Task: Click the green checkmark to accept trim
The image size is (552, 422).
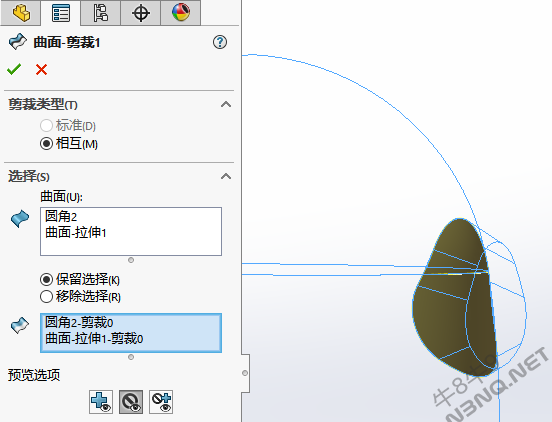Action: point(14,69)
